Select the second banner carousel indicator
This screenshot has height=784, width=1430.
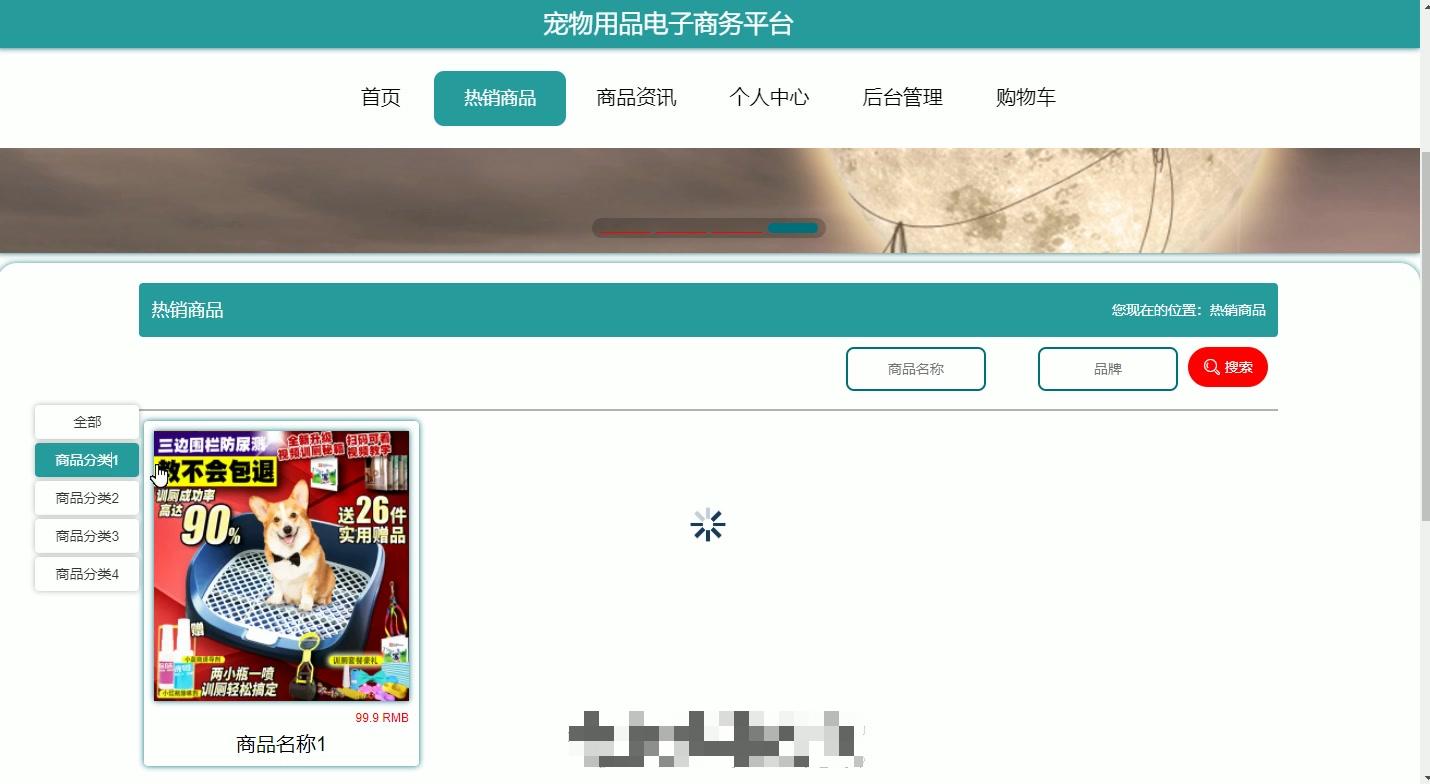[681, 229]
